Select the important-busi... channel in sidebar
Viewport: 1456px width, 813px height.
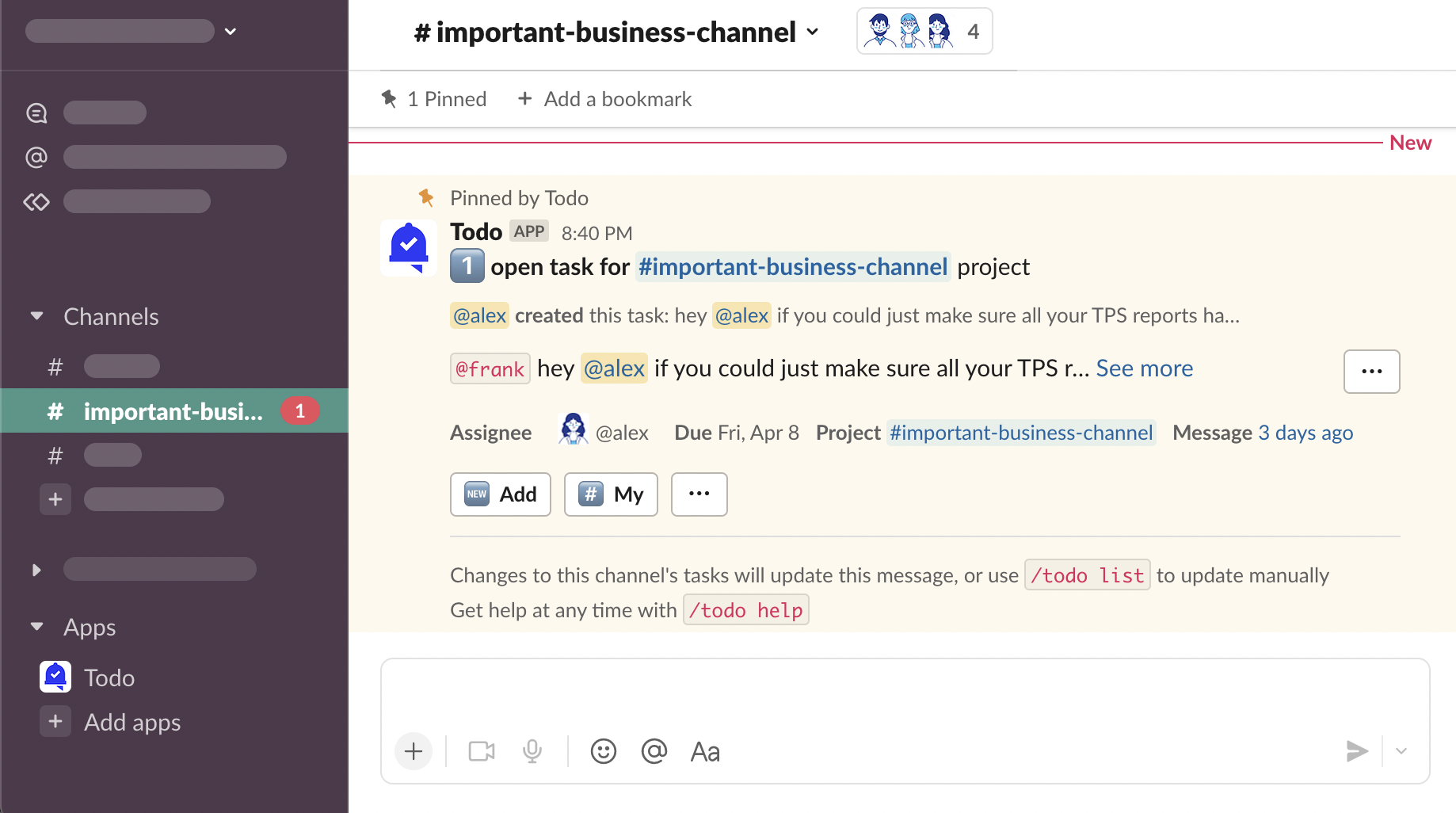click(173, 411)
